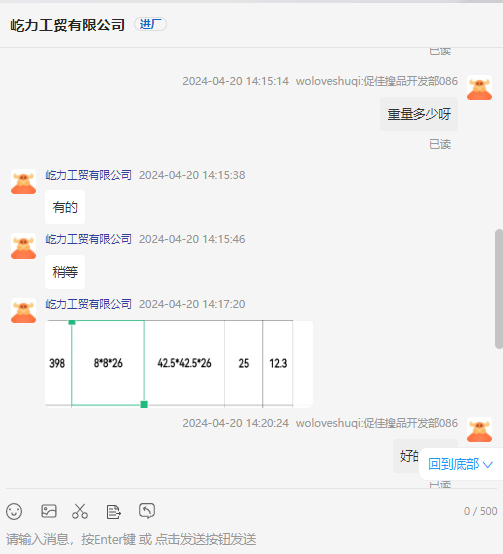The height and width of the screenshot is (554, 503).
Task: Click your avatar next to 重量多少呀
Action: [479, 88]
